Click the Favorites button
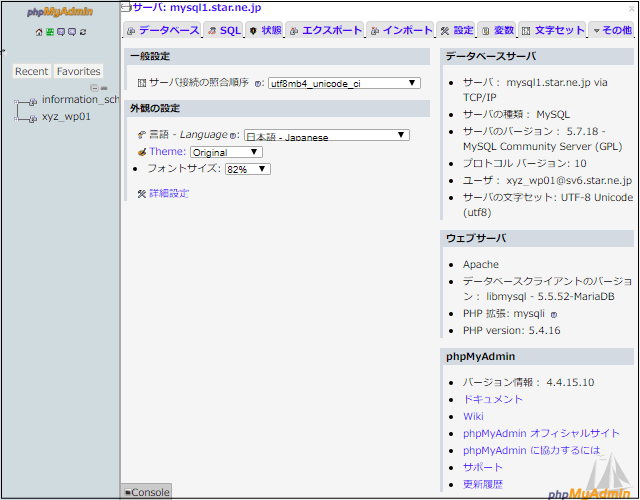This screenshot has width=640, height=500. [78, 71]
